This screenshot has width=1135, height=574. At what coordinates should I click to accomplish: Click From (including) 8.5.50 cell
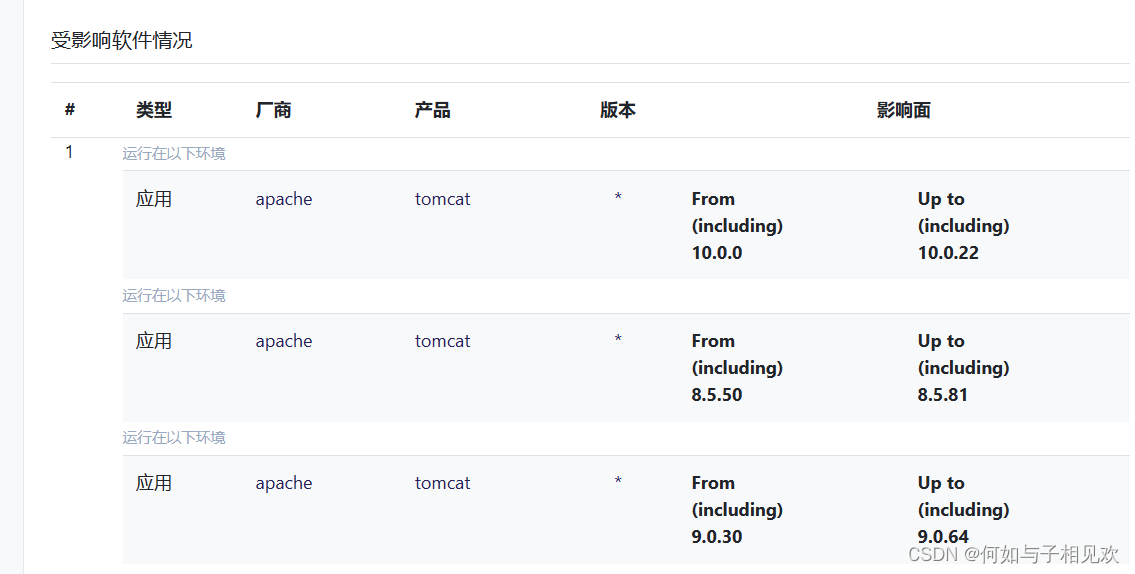point(737,368)
